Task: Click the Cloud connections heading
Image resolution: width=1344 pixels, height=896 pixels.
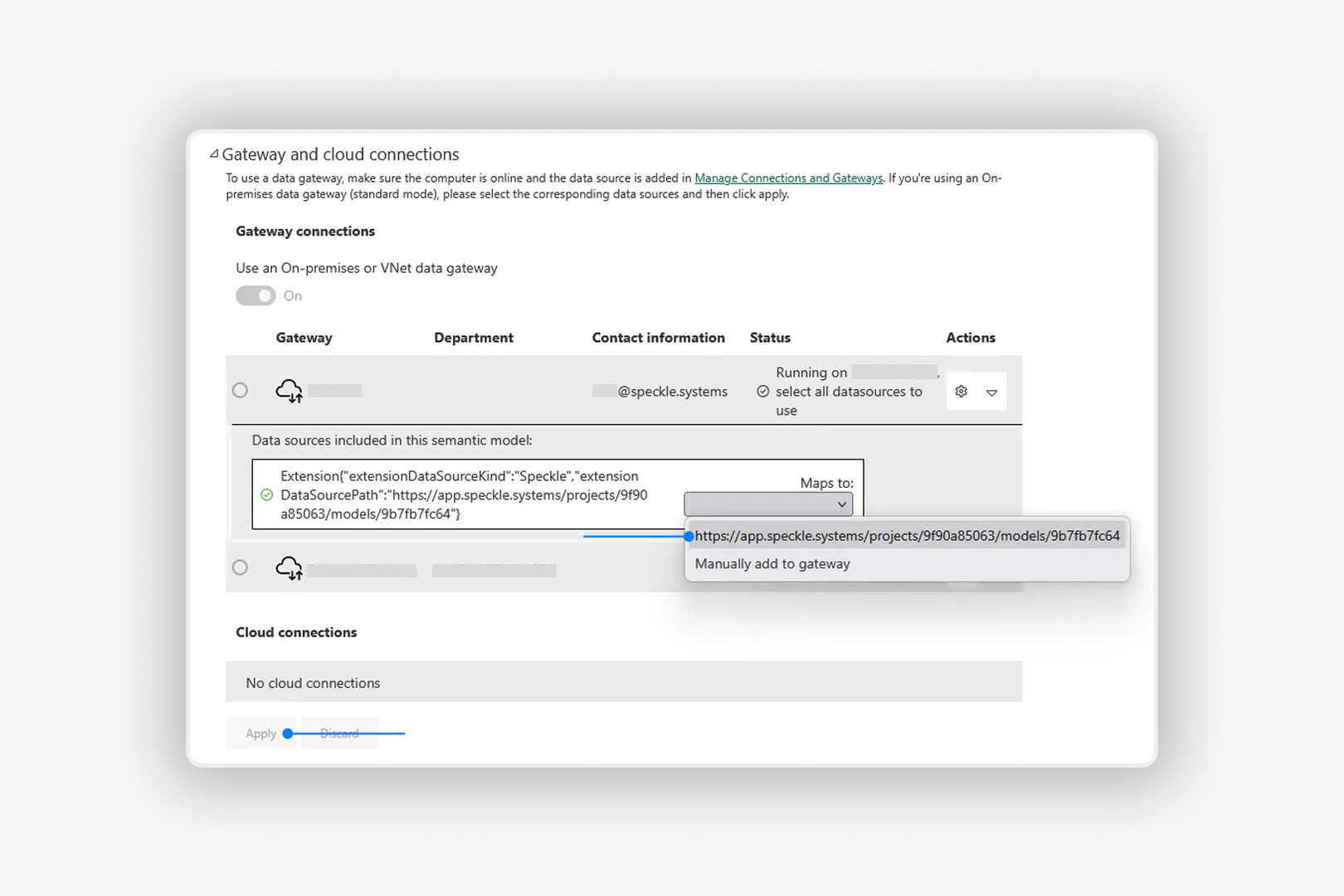Action: (296, 632)
